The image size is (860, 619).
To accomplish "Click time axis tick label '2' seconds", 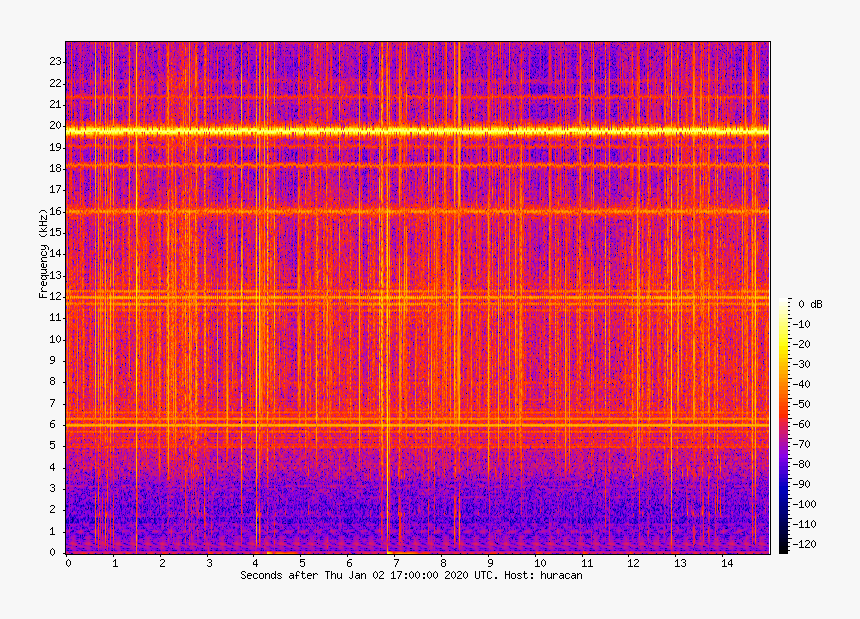I will 162,563.
